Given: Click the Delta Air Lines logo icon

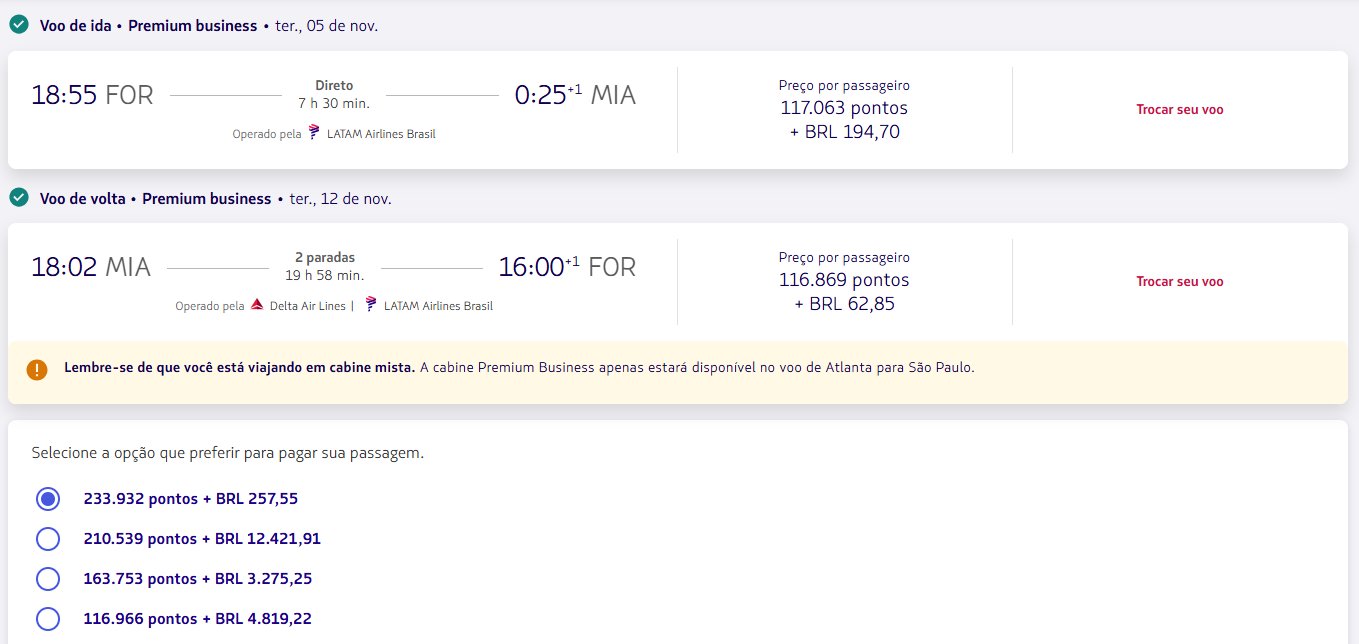Looking at the screenshot, I should click(x=257, y=305).
